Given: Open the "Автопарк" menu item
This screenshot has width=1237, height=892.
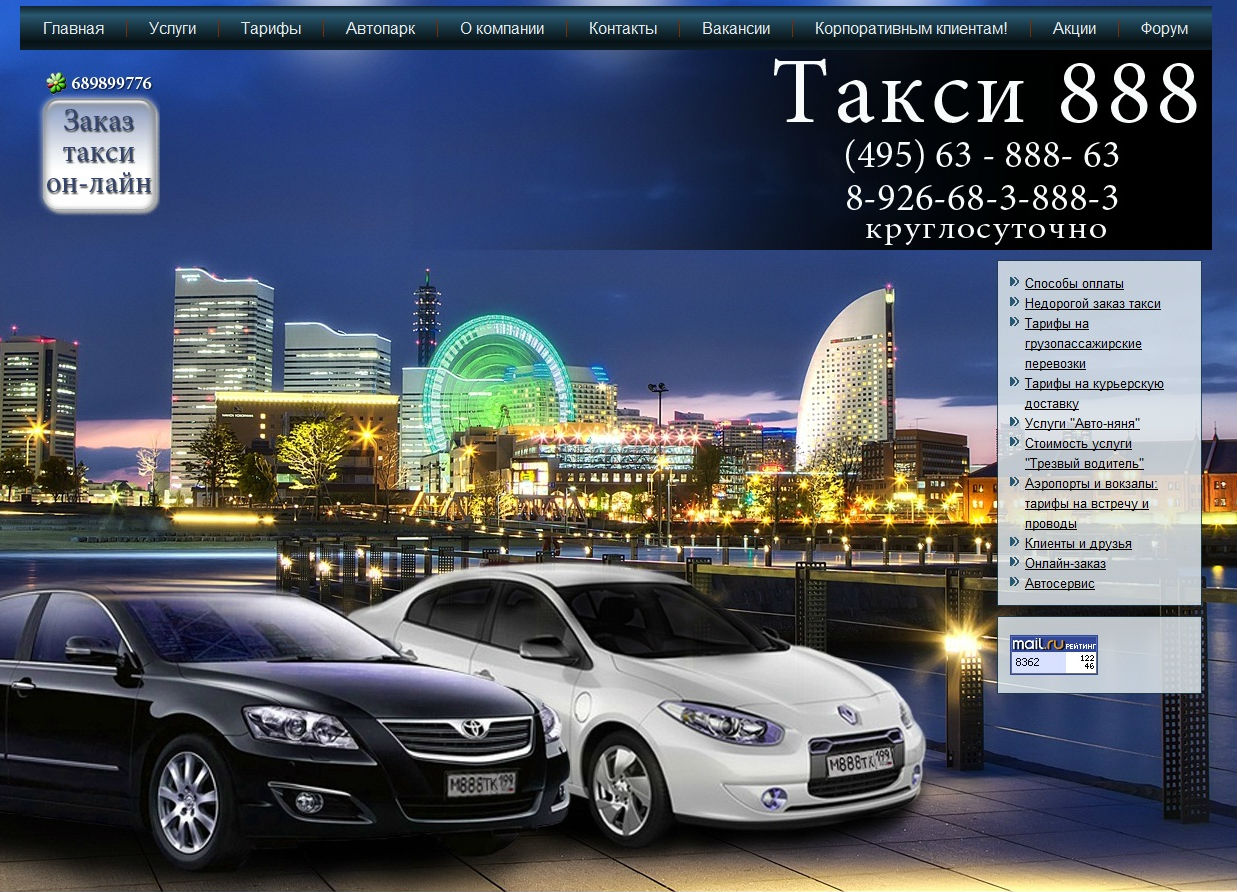Looking at the screenshot, I should 381,28.
